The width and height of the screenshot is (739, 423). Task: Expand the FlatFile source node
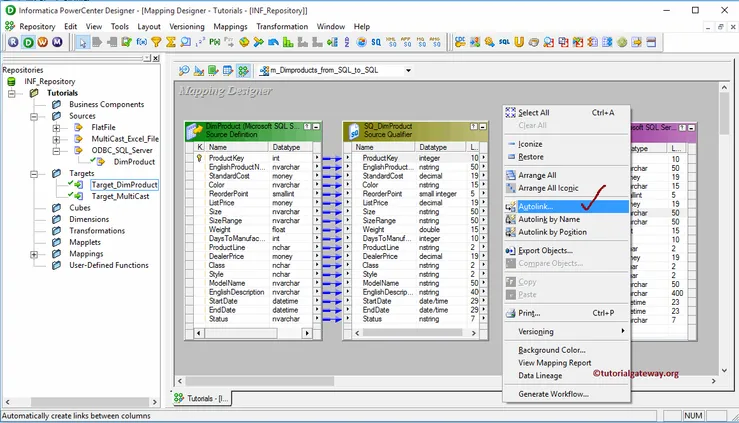[x=56, y=128]
